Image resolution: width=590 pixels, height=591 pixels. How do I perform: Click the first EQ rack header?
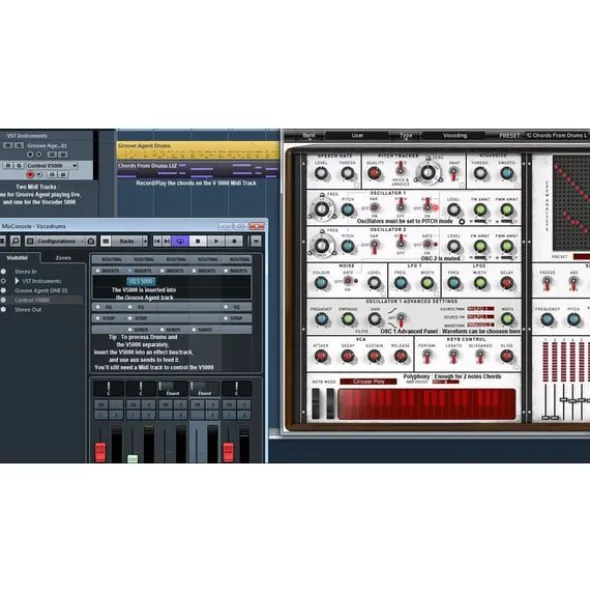click(x=108, y=308)
